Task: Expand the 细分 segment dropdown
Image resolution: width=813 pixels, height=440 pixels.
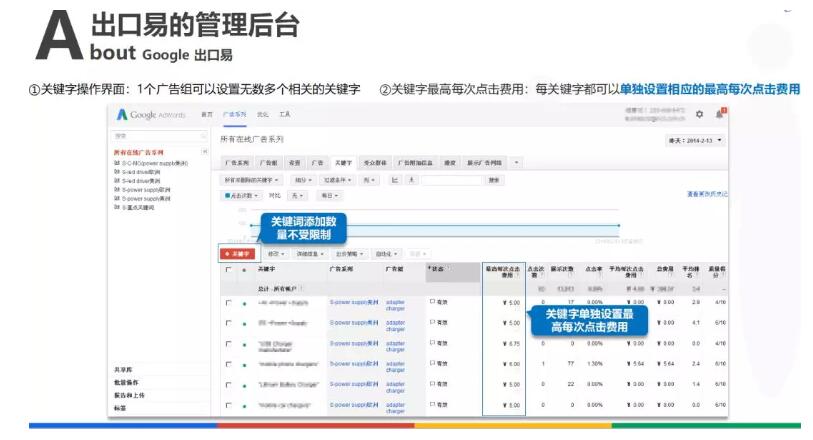Action: point(303,180)
